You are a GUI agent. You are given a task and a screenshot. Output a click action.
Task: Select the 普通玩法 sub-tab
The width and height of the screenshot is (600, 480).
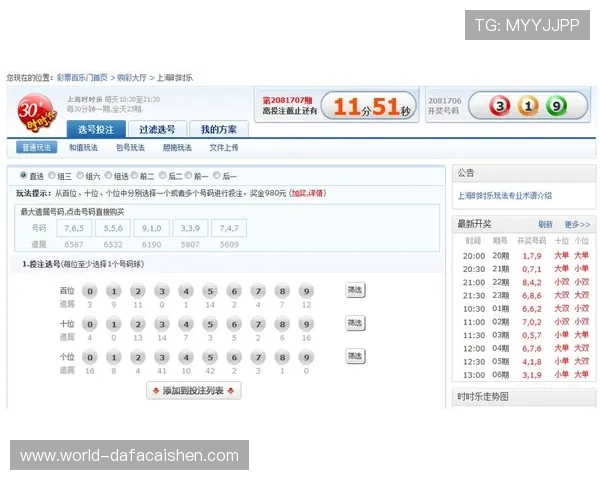(37, 147)
